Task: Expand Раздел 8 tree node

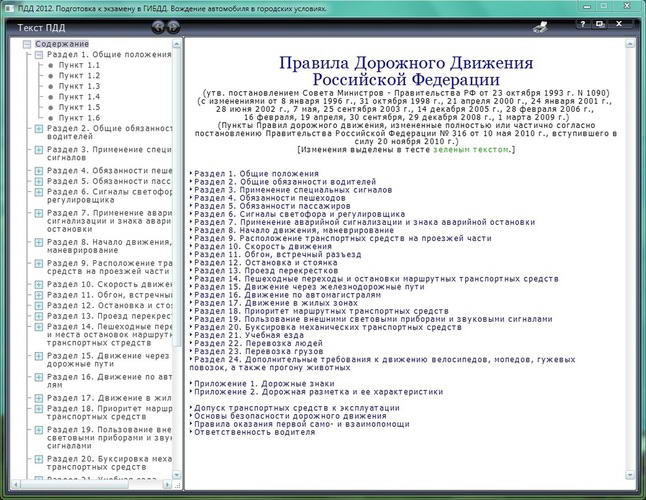Action: [39, 243]
